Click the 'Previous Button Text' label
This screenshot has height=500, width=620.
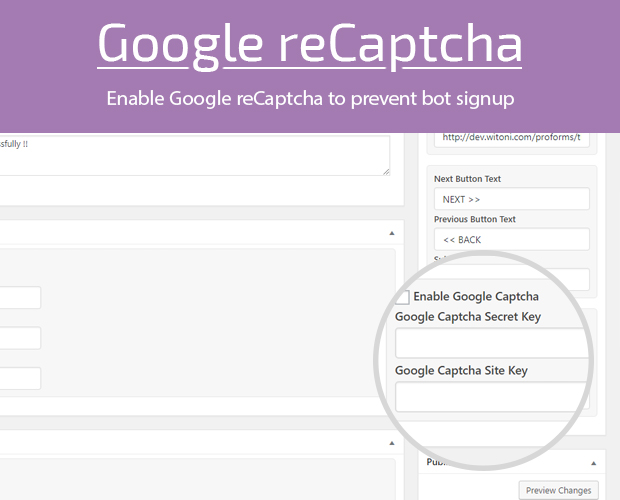(475, 219)
